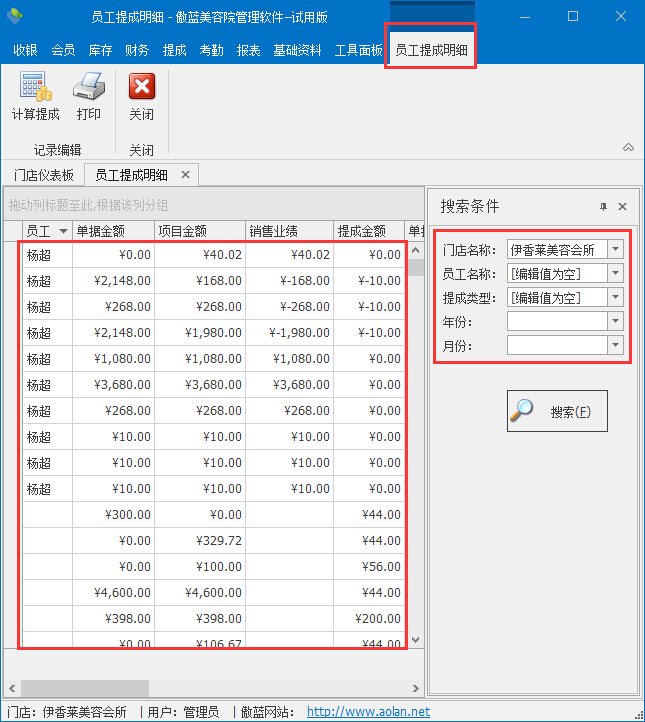Click the 打印 printer icon

[89, 89]
